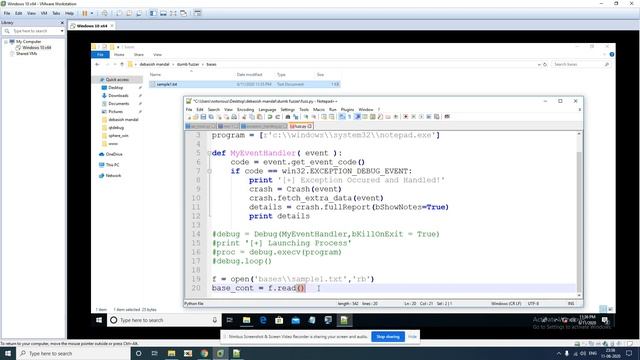Collapse the My Computer tree node

coord(6,42)
